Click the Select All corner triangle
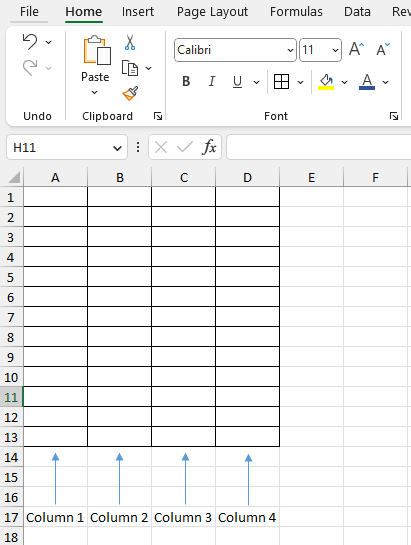The image size is (411, 545). click(x=14, y=178)
